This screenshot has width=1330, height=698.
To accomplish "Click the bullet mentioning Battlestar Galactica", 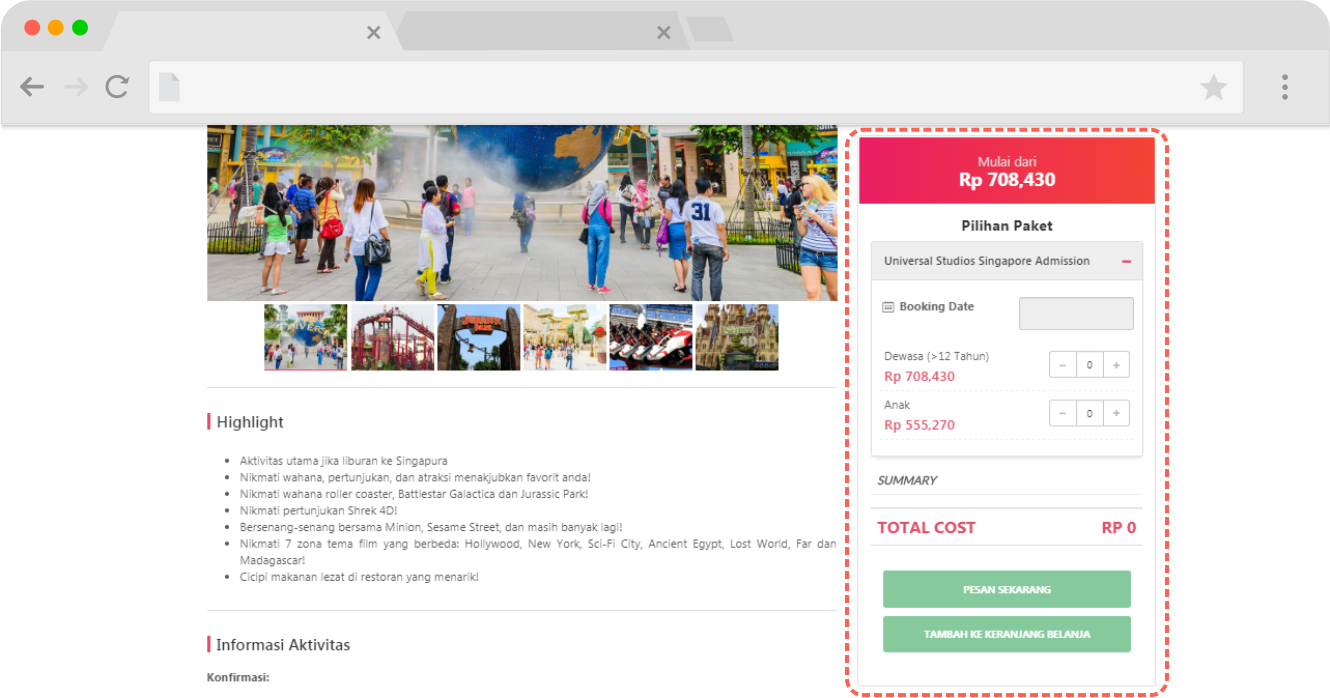I will tap(414, 494).
